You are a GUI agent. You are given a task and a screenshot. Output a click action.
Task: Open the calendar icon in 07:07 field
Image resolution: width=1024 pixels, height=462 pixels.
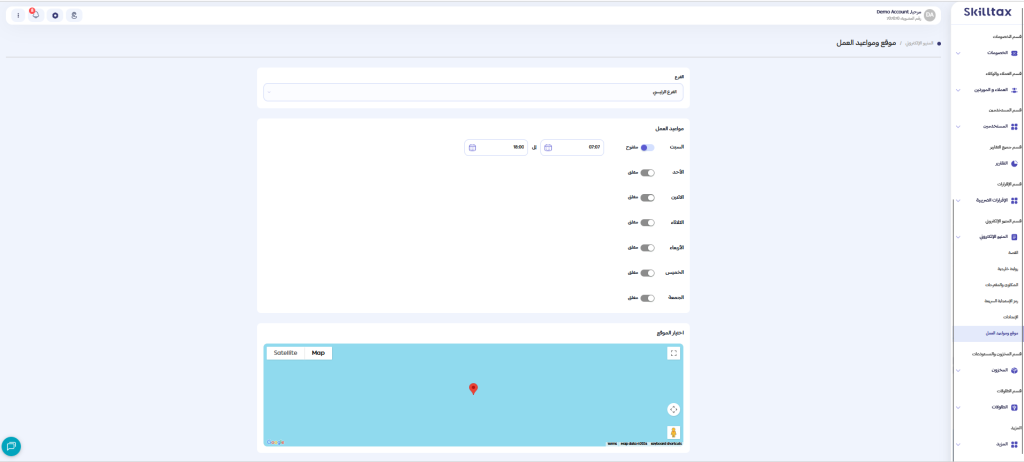point(548,147)
